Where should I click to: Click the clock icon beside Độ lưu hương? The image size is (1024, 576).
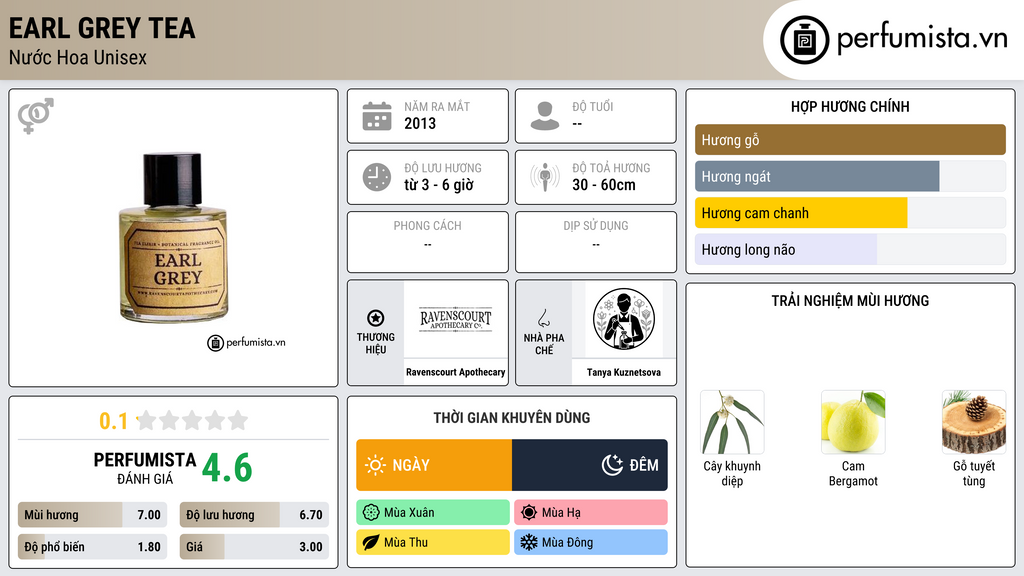377,177
